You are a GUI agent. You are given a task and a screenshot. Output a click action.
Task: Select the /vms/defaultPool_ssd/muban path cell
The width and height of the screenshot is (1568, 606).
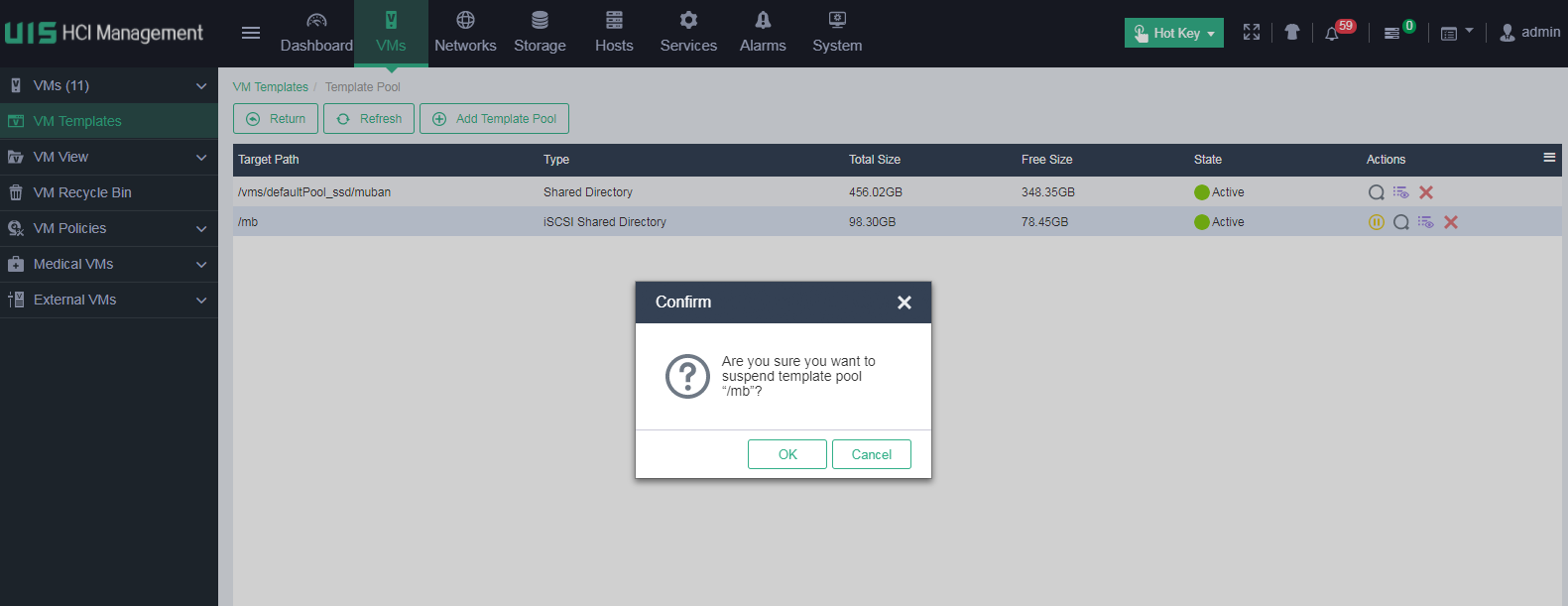click(314, 192)
